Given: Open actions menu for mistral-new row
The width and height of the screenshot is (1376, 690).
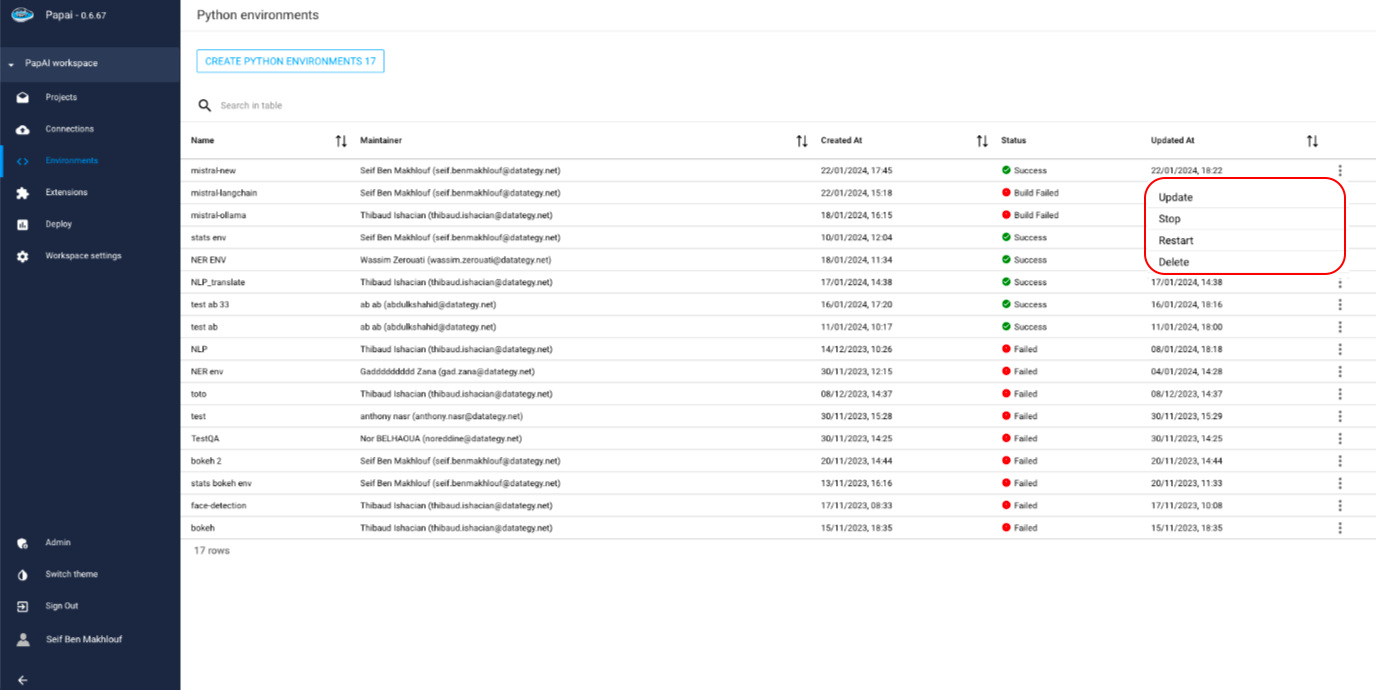Looking at the screenshot, I should [x=1340, y=171].
